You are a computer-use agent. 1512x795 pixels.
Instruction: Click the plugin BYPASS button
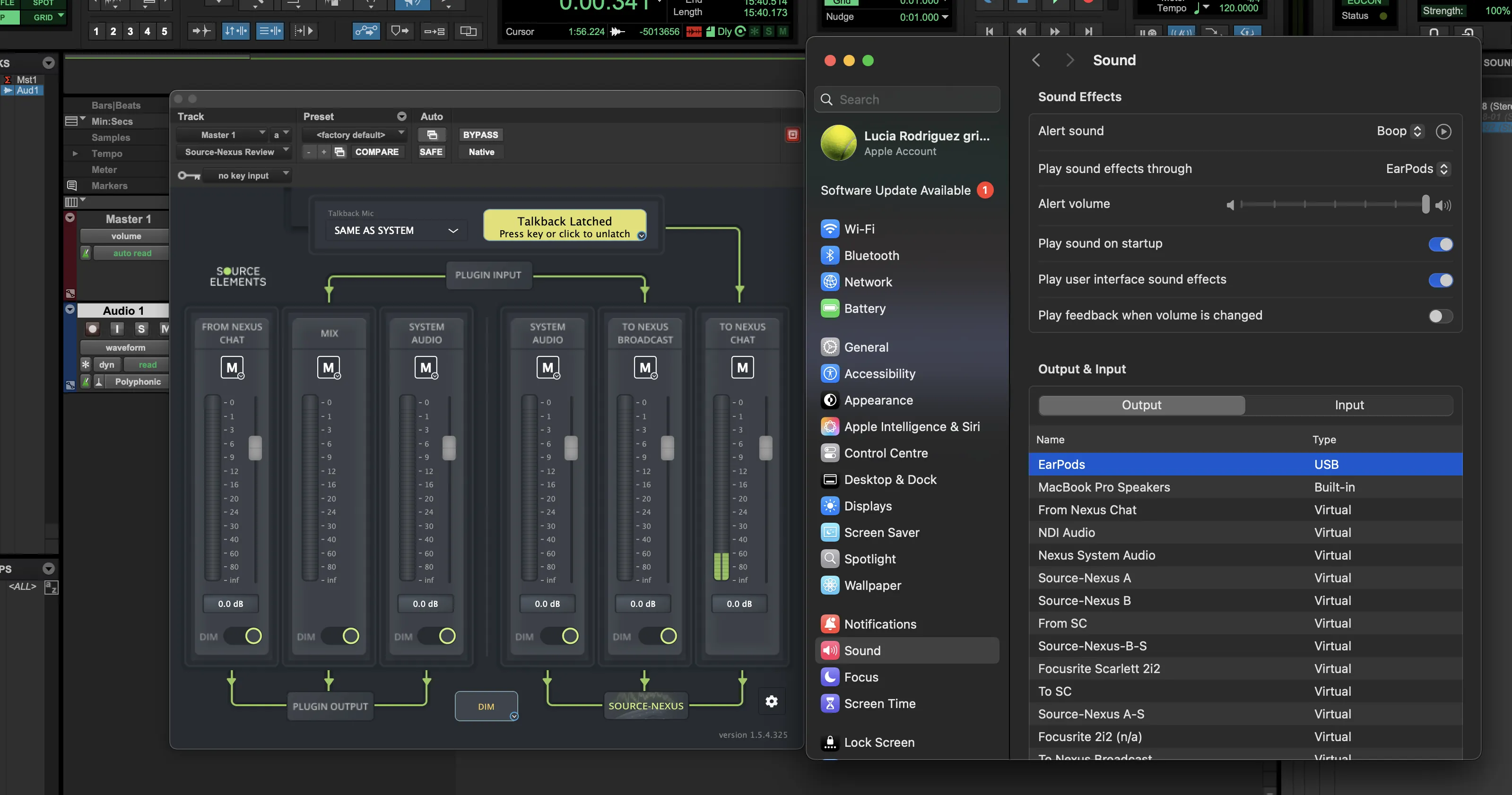click(x=480, y=135)
